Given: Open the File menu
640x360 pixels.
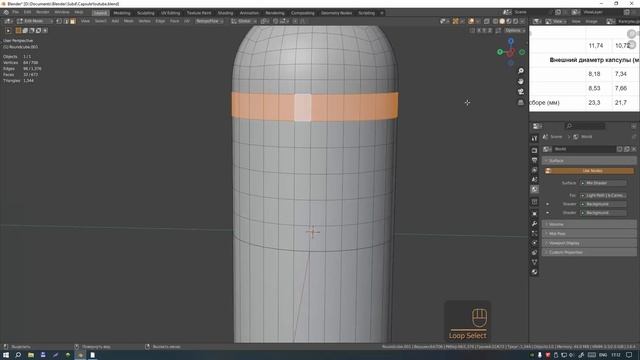Looking at the screenshot, I should click(x=16, y=13).
